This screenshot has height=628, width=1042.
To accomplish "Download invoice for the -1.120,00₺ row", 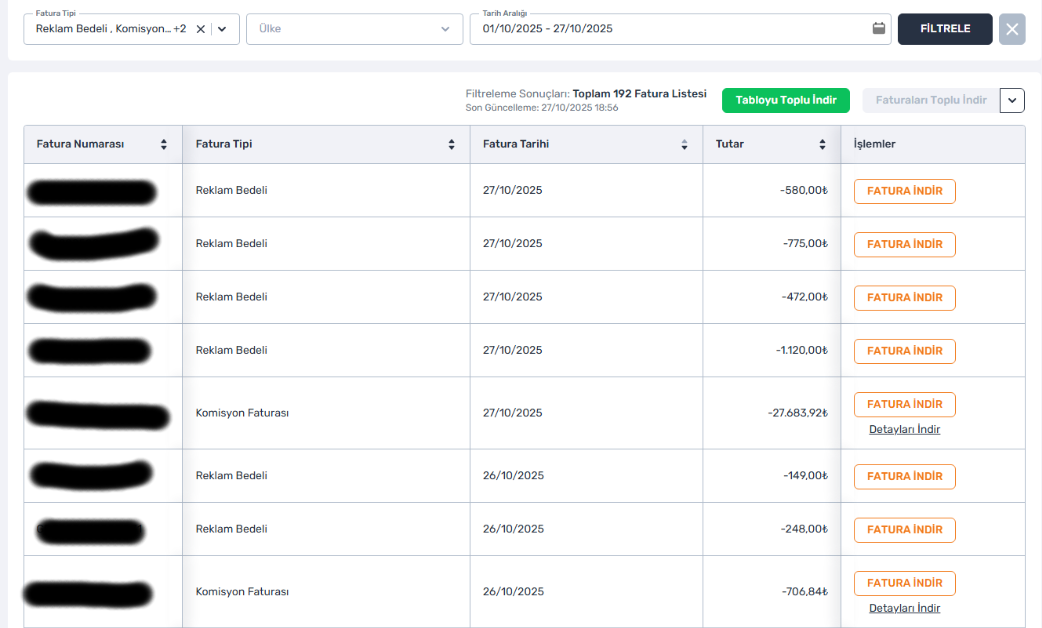I will coord(904,351).
